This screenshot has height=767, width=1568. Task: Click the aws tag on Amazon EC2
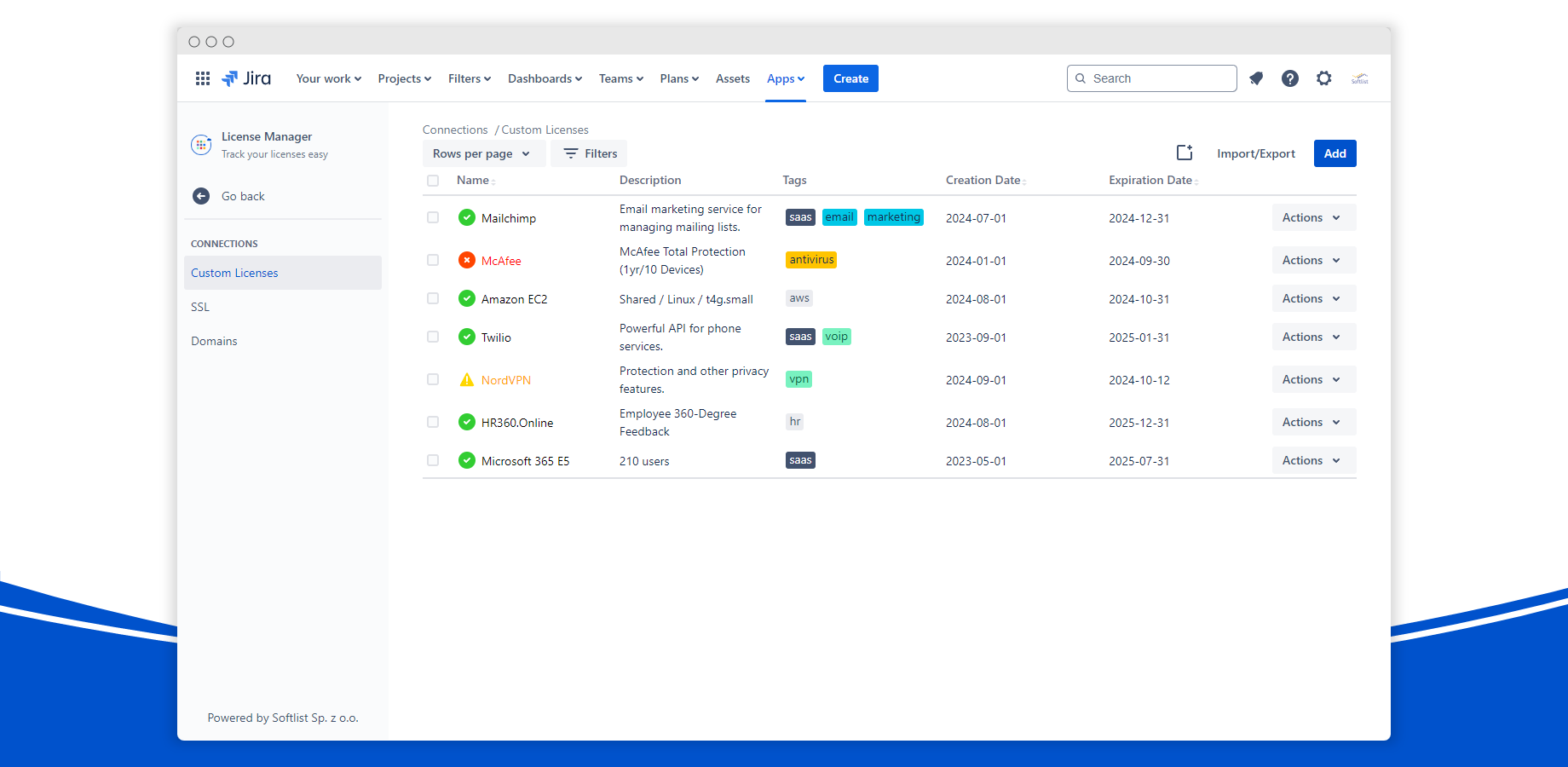799,298
